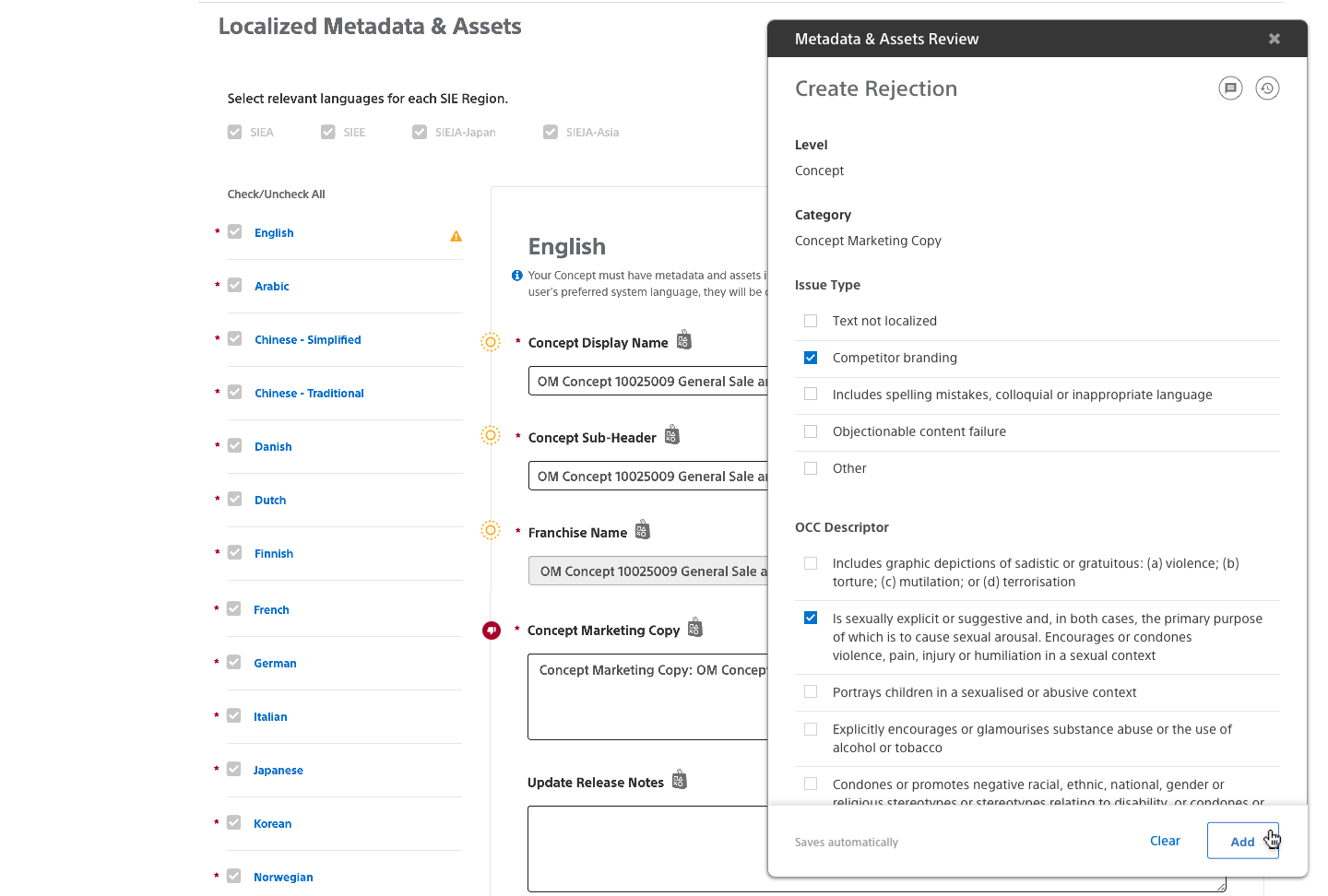
Task: Open the Japanese language link
Action: coord(279,771)
